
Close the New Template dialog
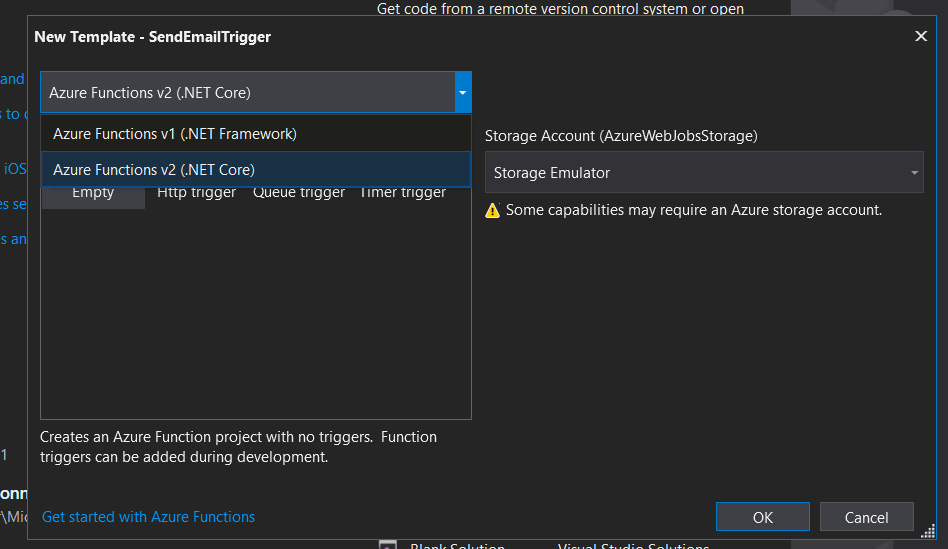(x=921, y=36)
